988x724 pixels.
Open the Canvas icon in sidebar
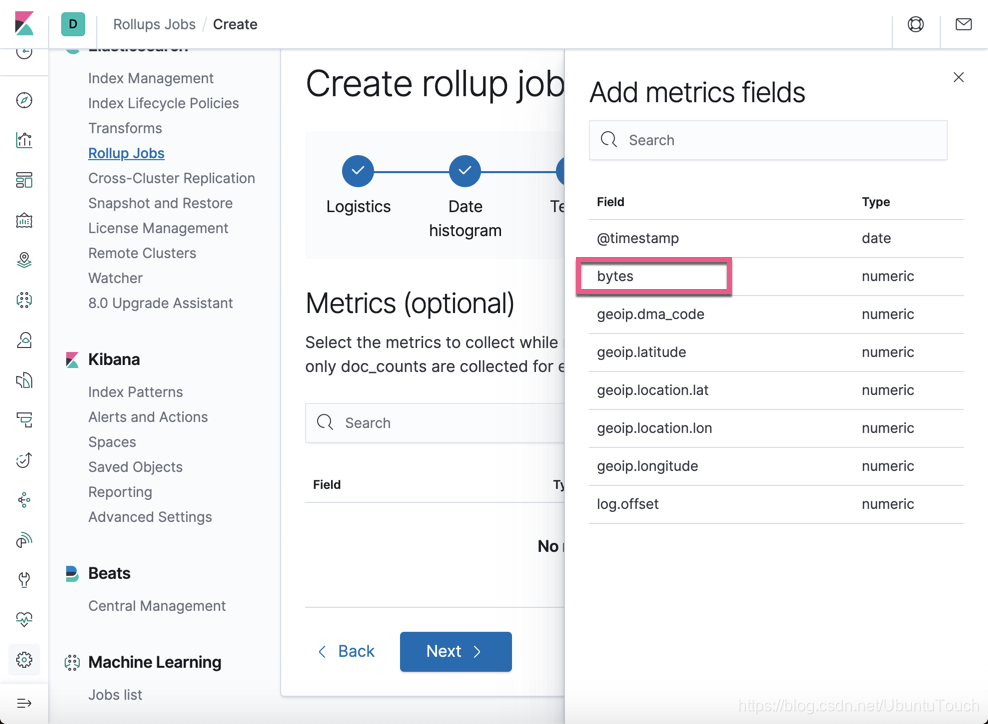[24, 220]
